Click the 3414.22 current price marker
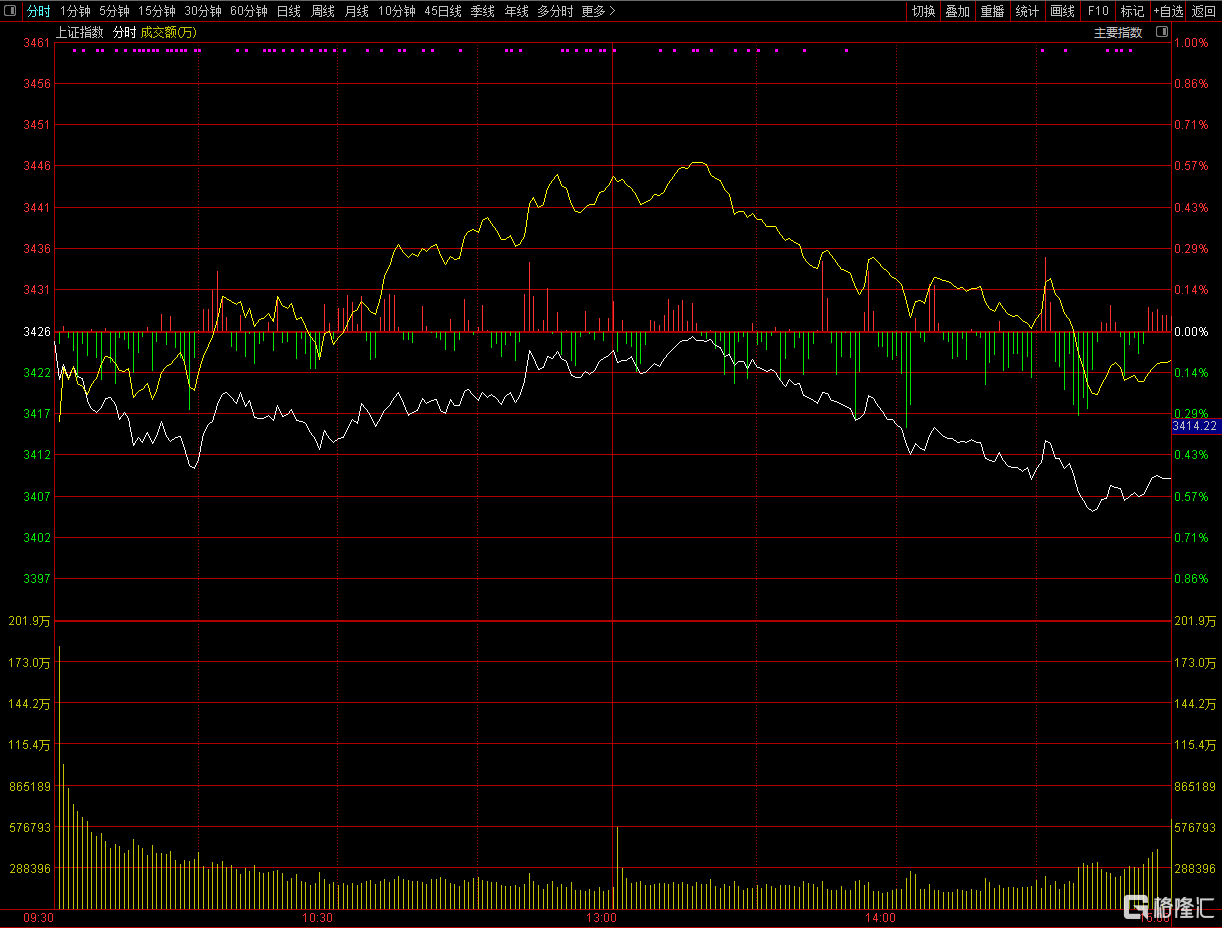1222x928 pixels. click(x=1195, y=426)
